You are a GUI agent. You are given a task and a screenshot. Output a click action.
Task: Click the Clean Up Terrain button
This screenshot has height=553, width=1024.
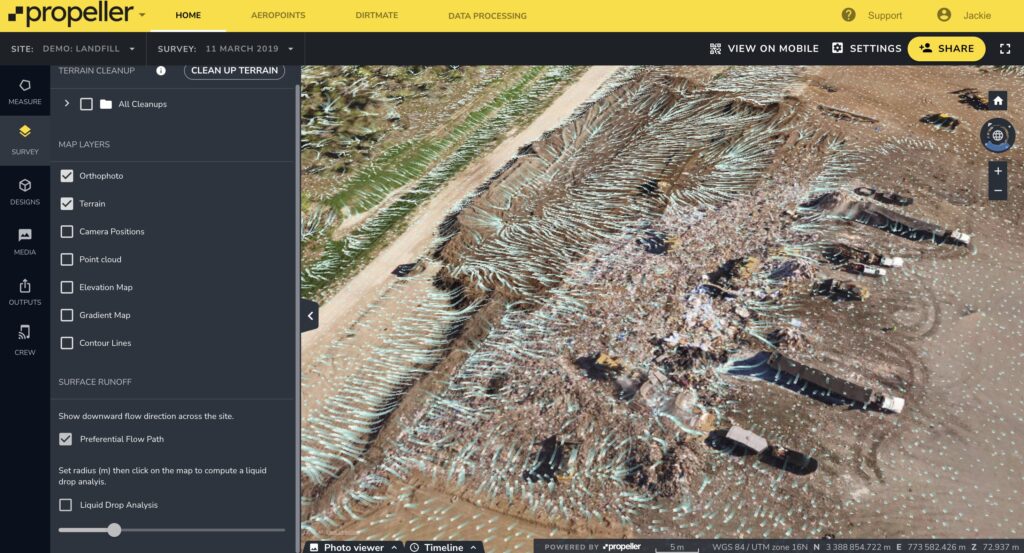[234, 71]
